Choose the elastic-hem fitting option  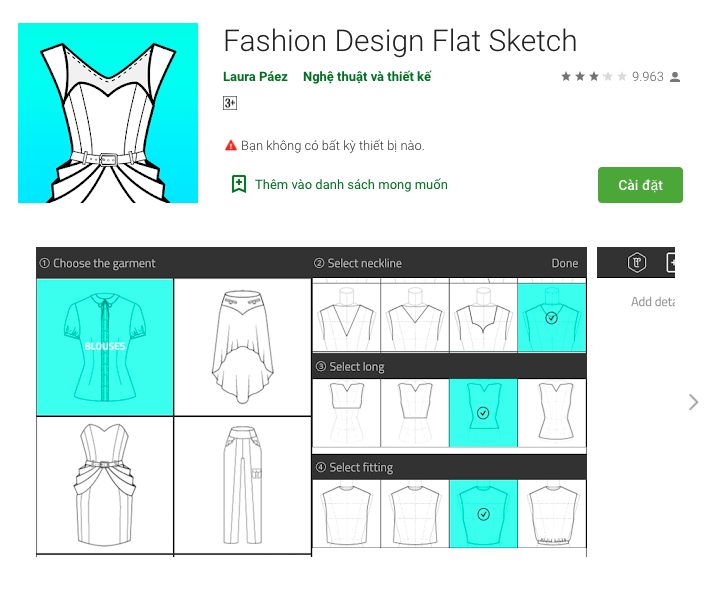(552, 514)
